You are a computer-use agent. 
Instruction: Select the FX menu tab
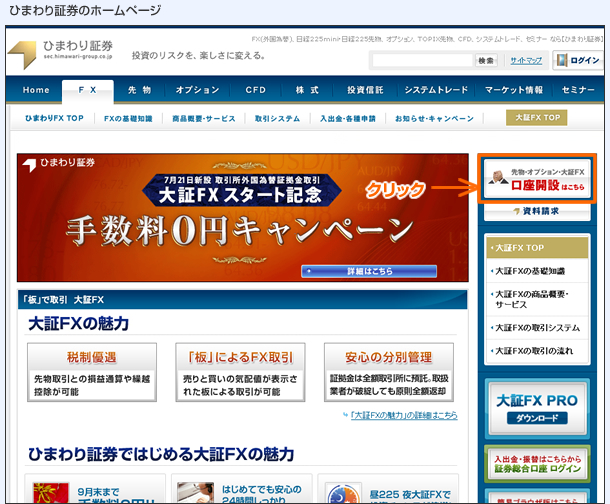pyautogui.click(x=88, y=90)
